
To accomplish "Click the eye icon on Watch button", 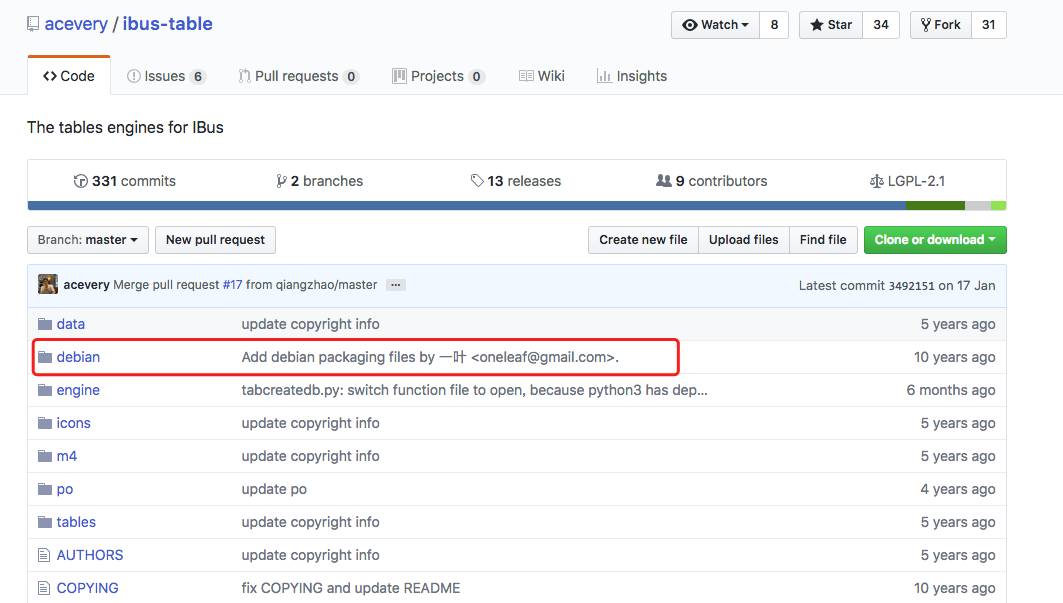I will click(689, 25).
